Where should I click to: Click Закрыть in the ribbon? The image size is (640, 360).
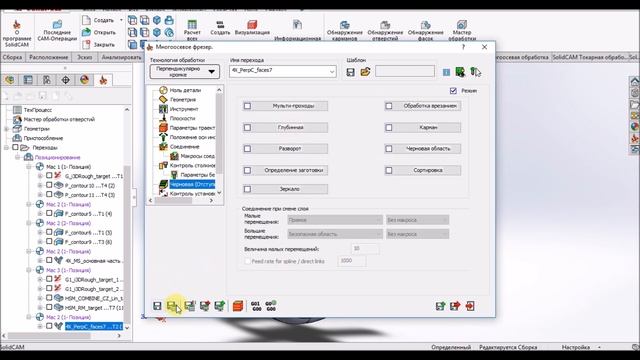(x=99, y=44)
